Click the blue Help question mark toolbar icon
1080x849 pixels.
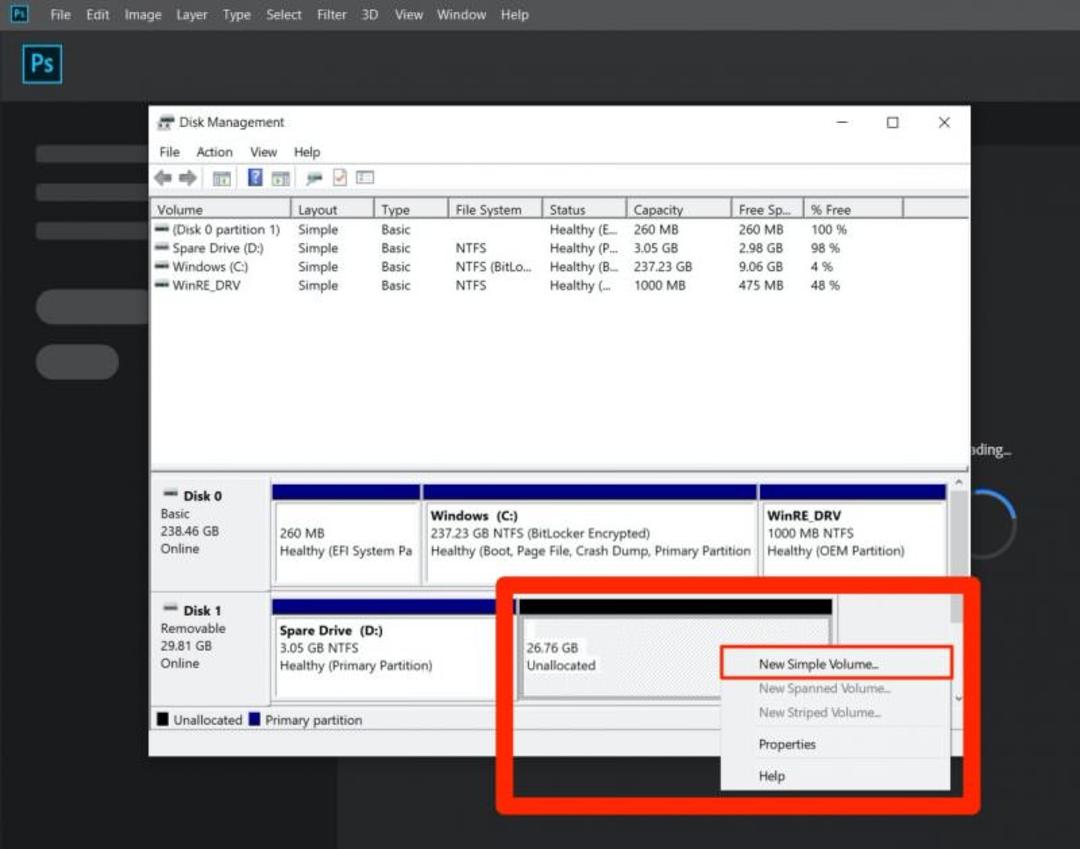(255, 178)
